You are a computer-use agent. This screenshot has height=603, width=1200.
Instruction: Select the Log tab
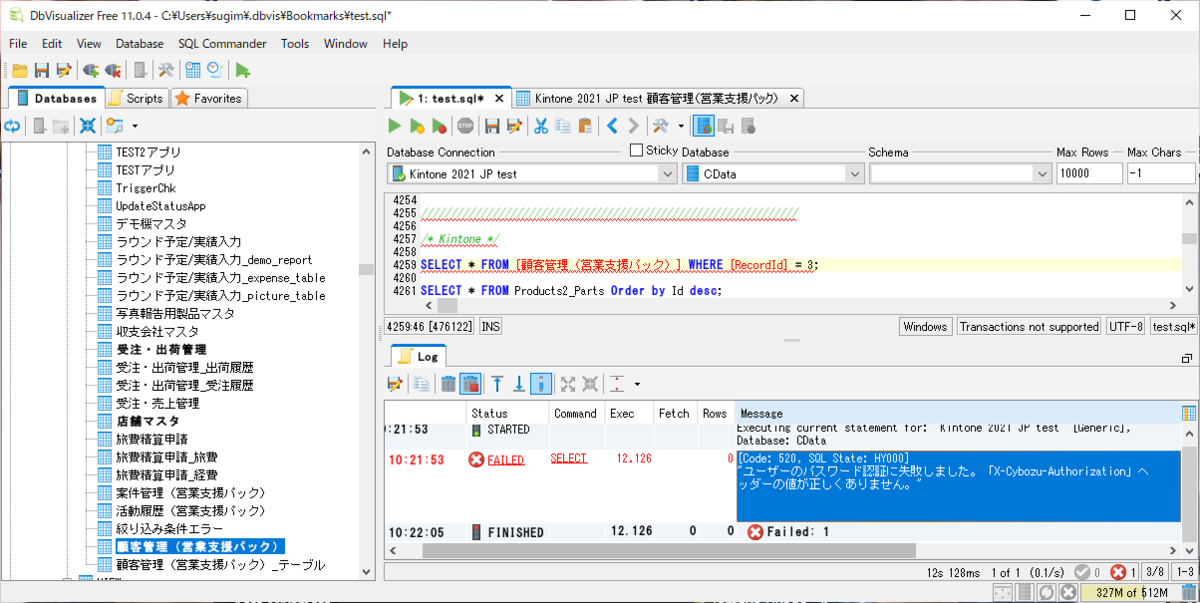pos(419,356)
